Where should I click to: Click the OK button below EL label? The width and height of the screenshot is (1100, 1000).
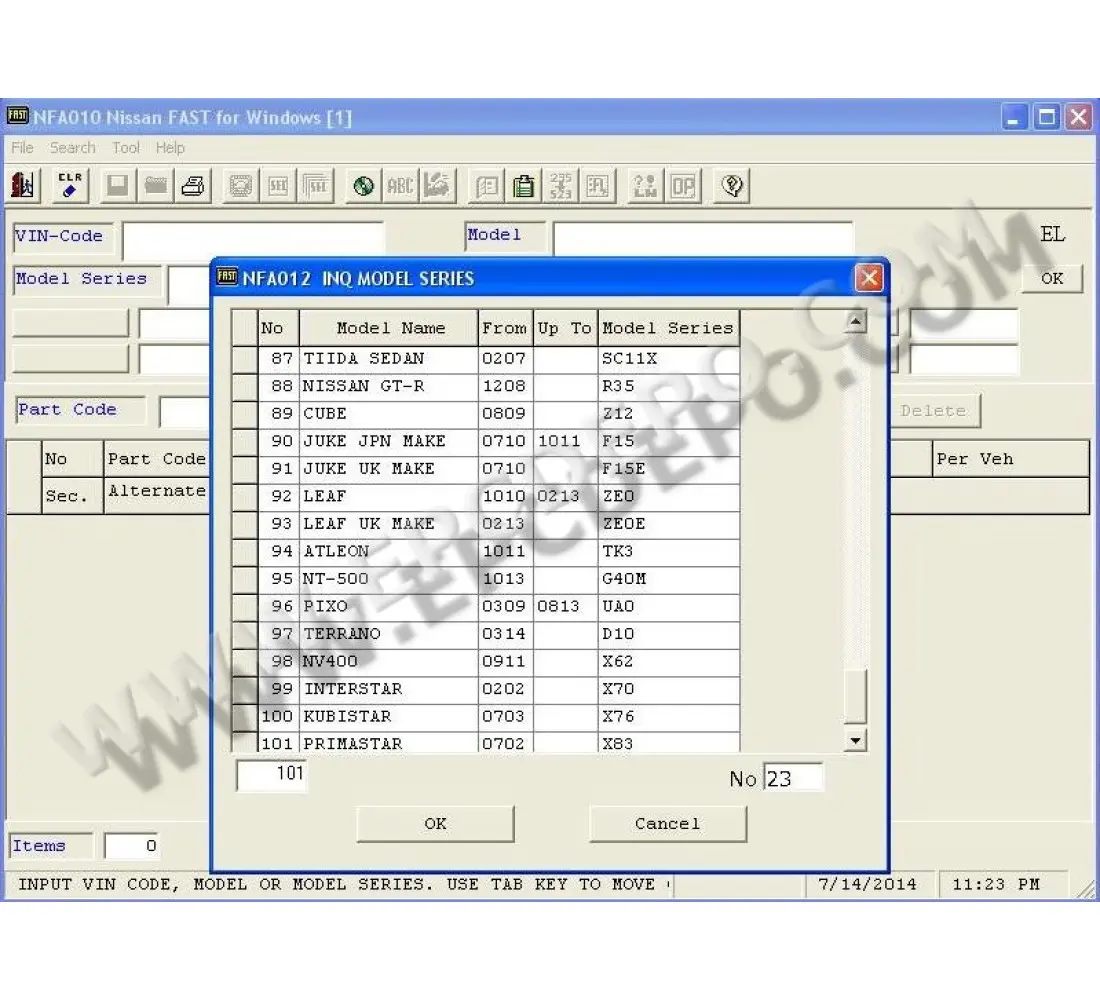(1052, 279)
